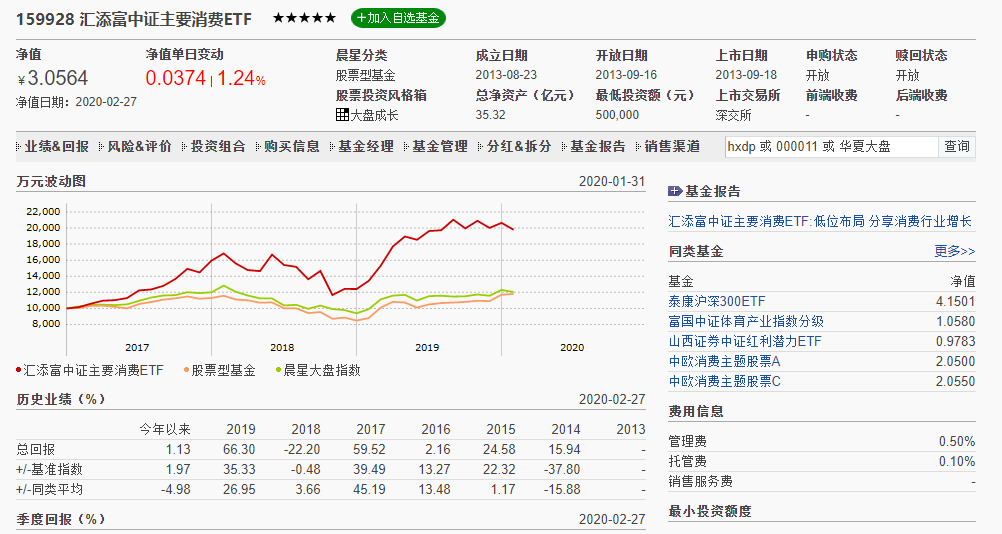The image size is (1002, 534).
Task: Click the 历史业绩(%) section heading
Action: click(x=61, y=399)
